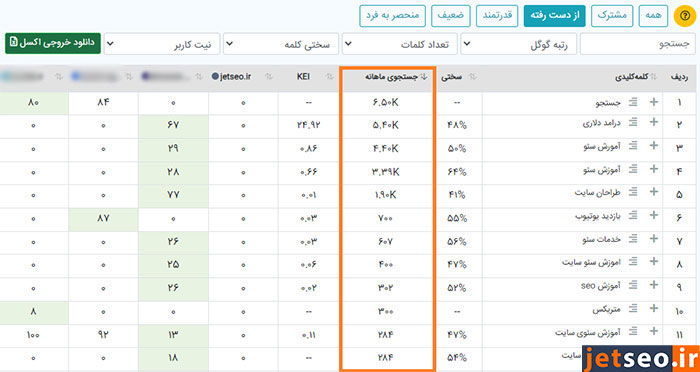The height and width of the screenshot is (372, 700).
Task: Click the keyword خدمات سئو
Action: coord(602,239)
